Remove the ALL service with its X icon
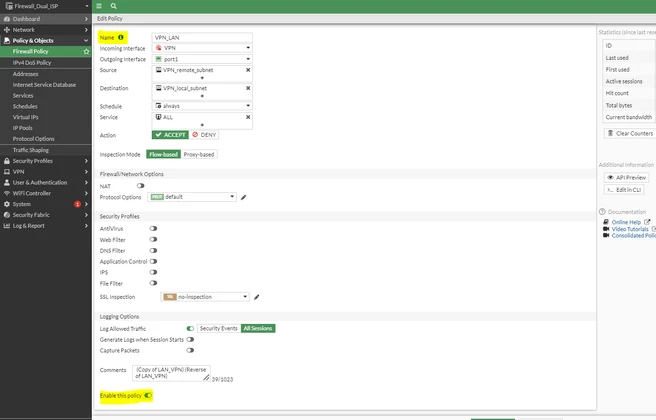656x420 pixels. pyautogui.click(x=248, y=117)
